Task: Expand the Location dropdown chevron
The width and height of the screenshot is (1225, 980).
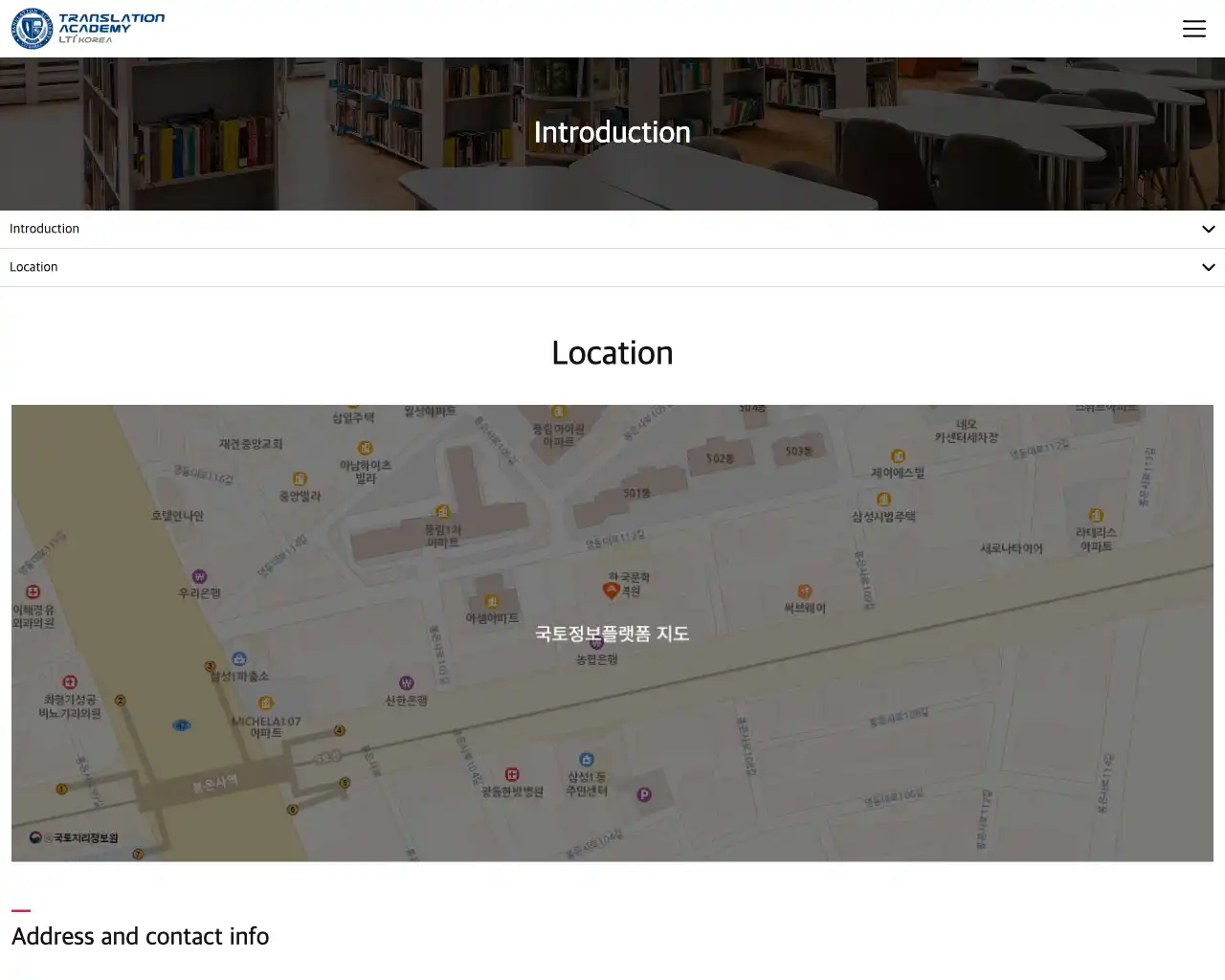Action: point(1208,268)
